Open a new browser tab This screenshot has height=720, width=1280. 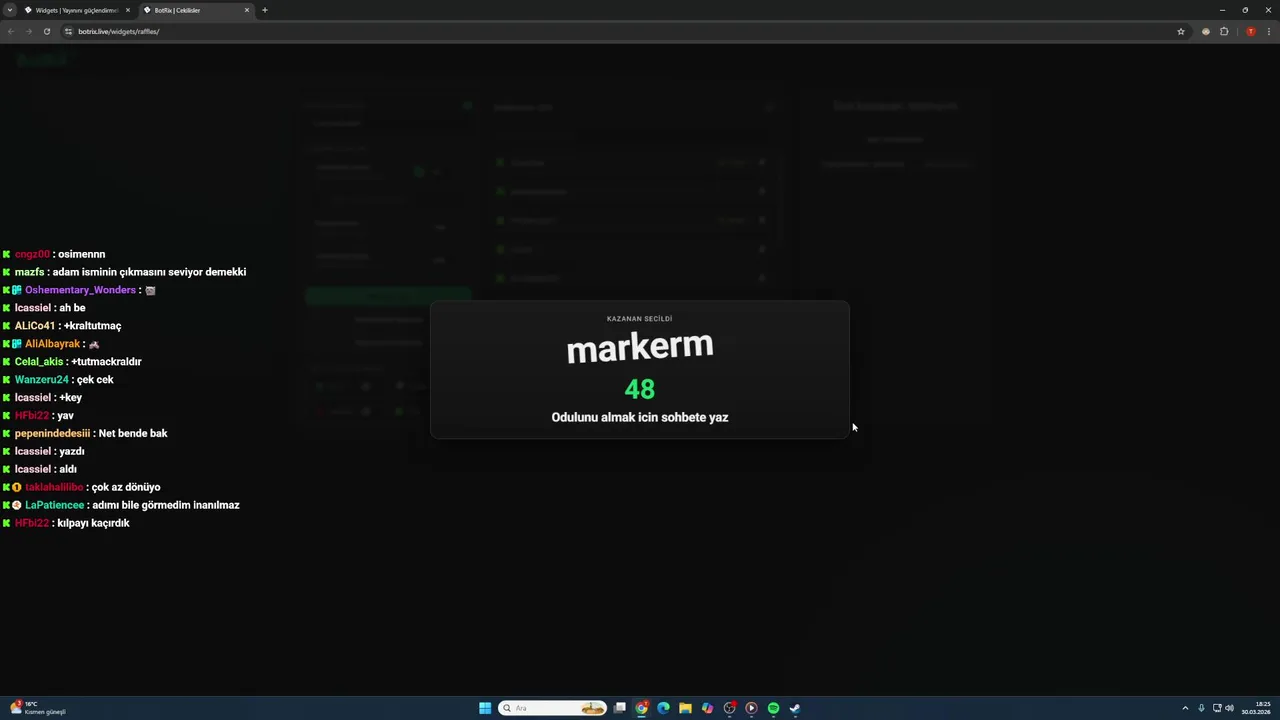click(265, 10)
